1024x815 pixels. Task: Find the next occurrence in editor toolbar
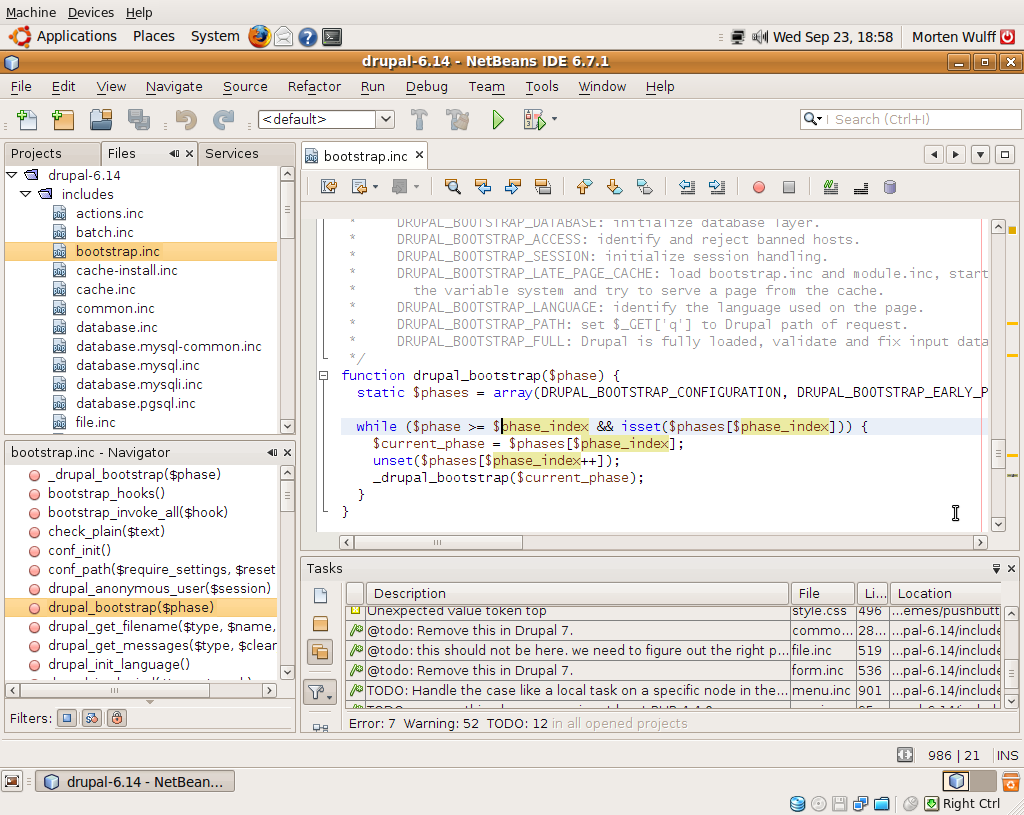[x=513, y=187]
